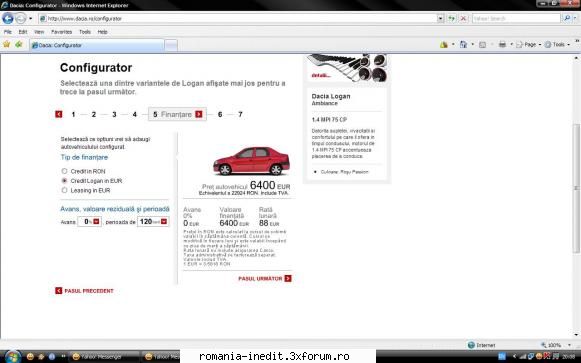This screenshot has width=581, height=363.
Task: Click the red arrow next to Finanțare
Action: pos(199,114)
